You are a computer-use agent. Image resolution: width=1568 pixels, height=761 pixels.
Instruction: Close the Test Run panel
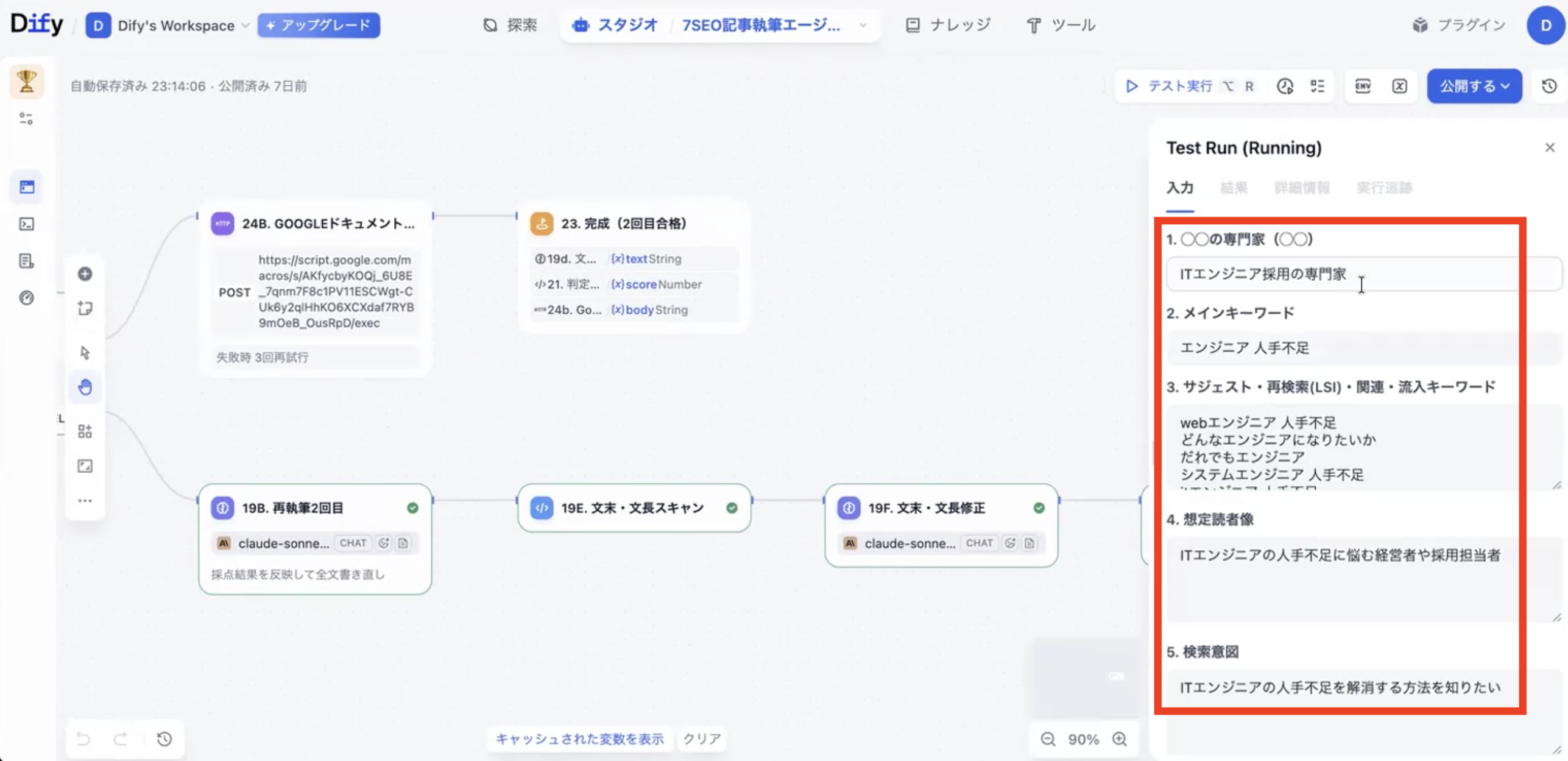[1549, 147]
